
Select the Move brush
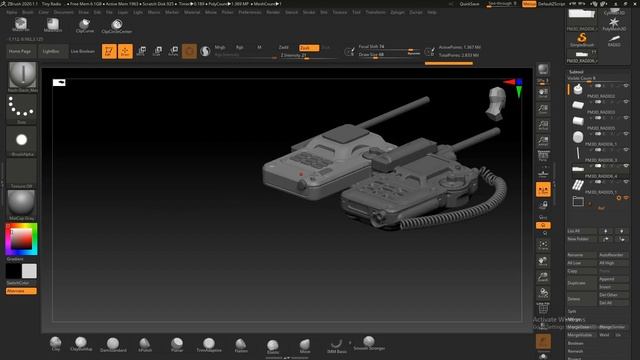pyautogui.click(x=304, y=346)
